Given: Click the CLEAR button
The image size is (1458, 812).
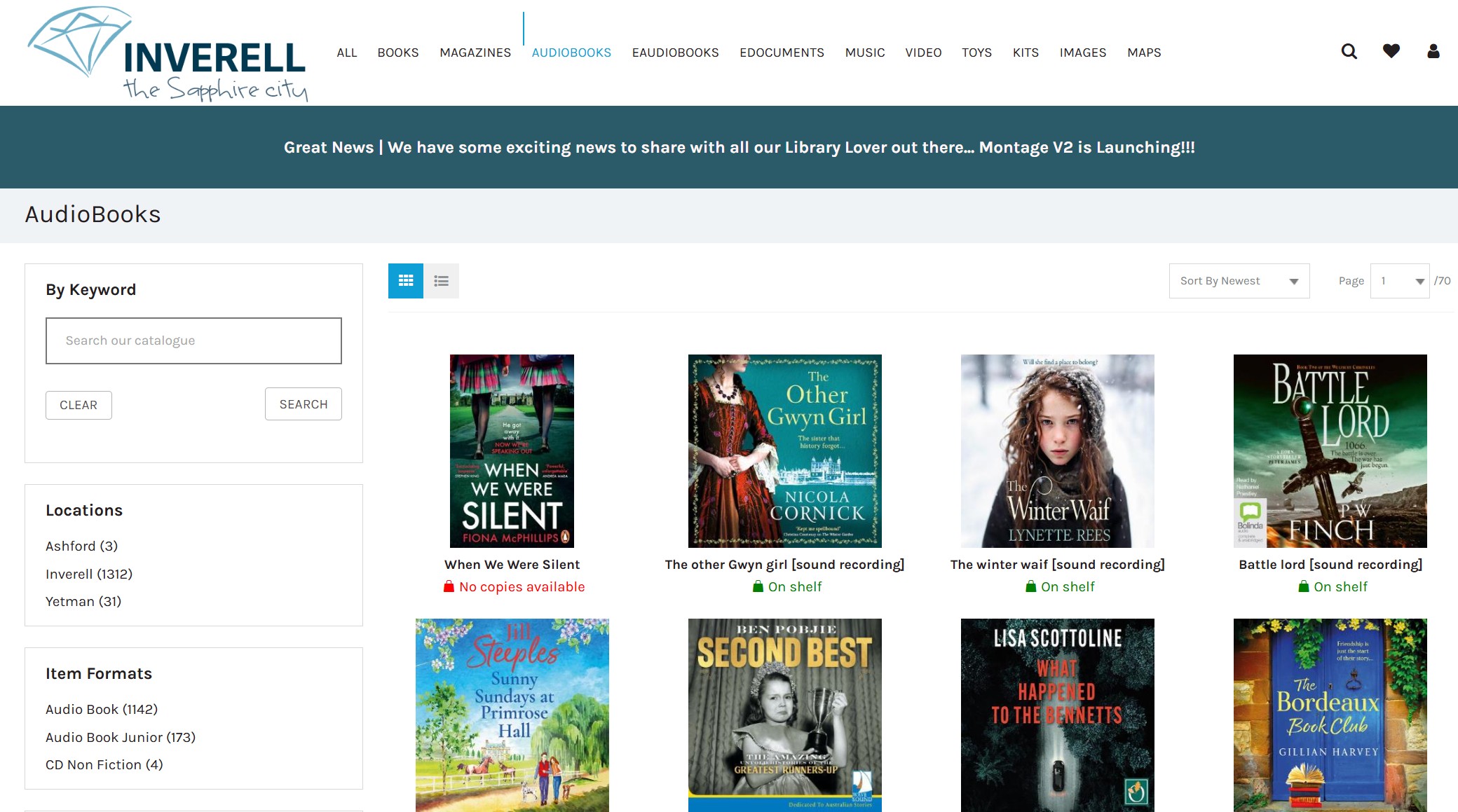Looking at the screenshot, I should tap(79, 405).
